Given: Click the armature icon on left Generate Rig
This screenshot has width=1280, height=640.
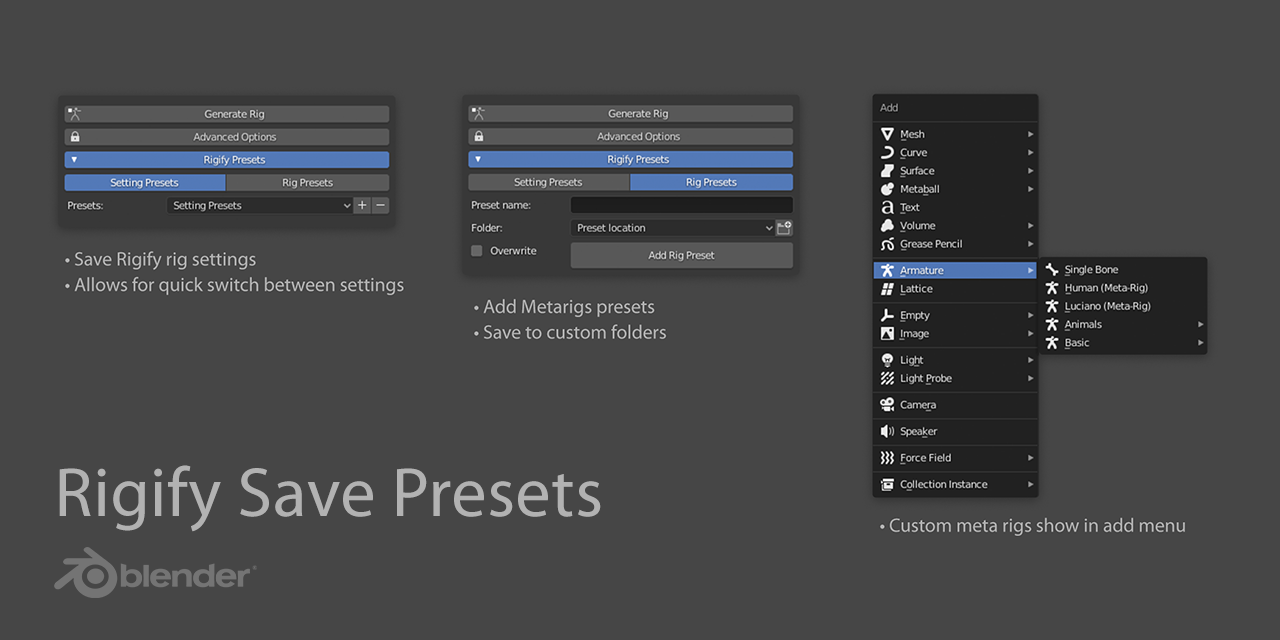Looking at the screenshot, I should click(x=74, y=114).
